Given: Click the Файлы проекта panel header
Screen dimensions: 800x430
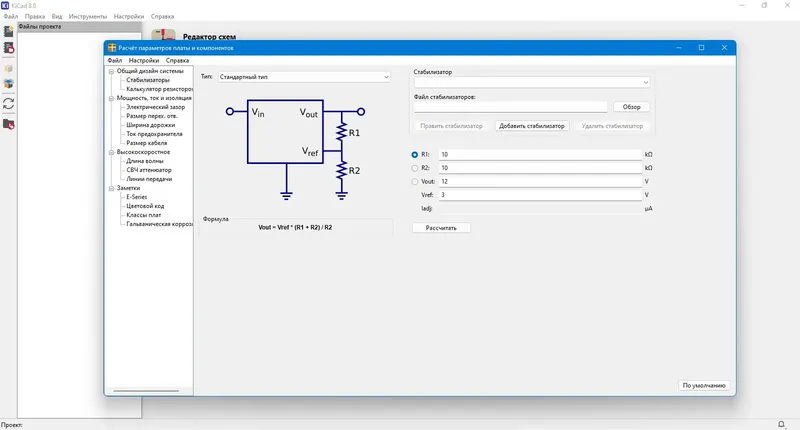Looking at the screenshot, I should [80, 27].
